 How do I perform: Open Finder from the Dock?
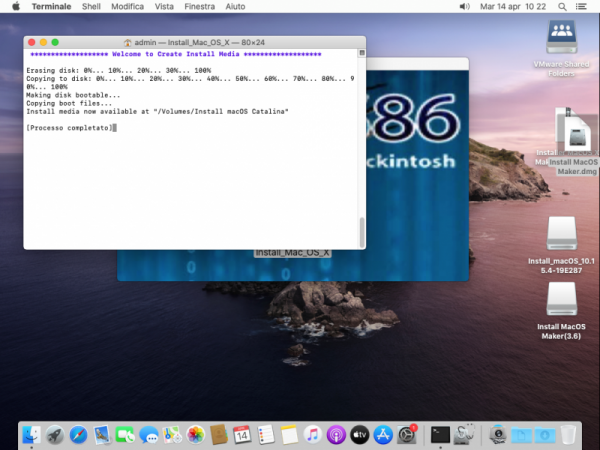point(31,435)
